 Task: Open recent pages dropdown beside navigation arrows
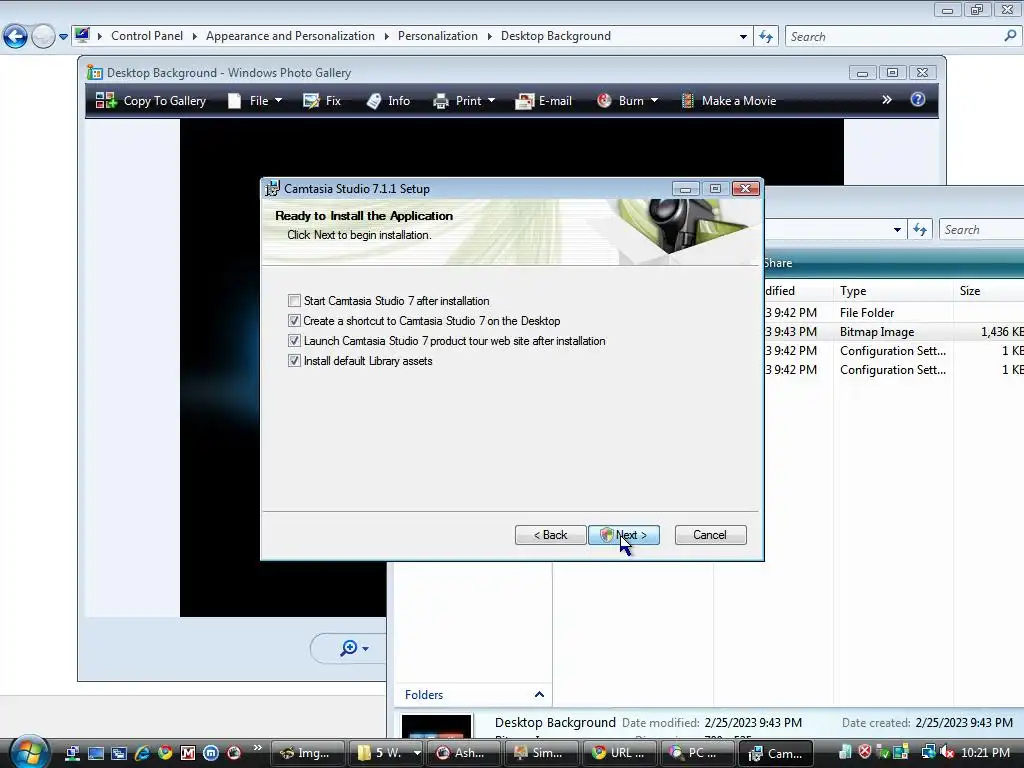click(63, 37)
